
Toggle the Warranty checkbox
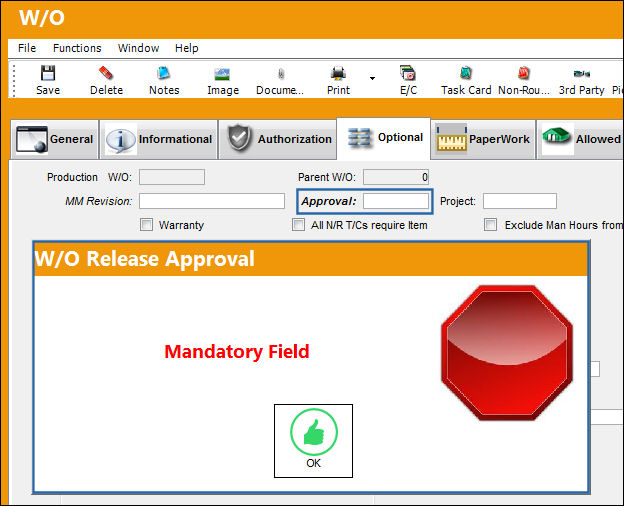click(146, 225)
